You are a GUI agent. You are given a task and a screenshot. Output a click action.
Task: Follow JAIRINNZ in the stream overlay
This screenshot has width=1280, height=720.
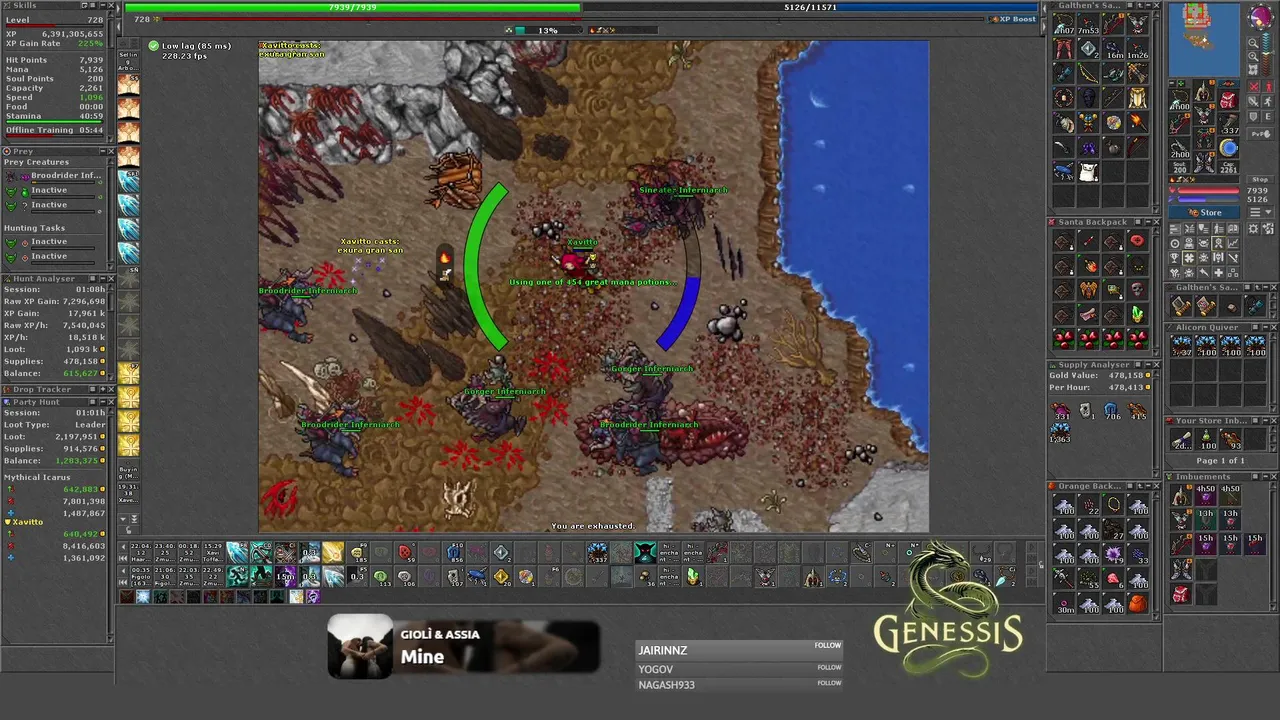[x=828, y=645]
